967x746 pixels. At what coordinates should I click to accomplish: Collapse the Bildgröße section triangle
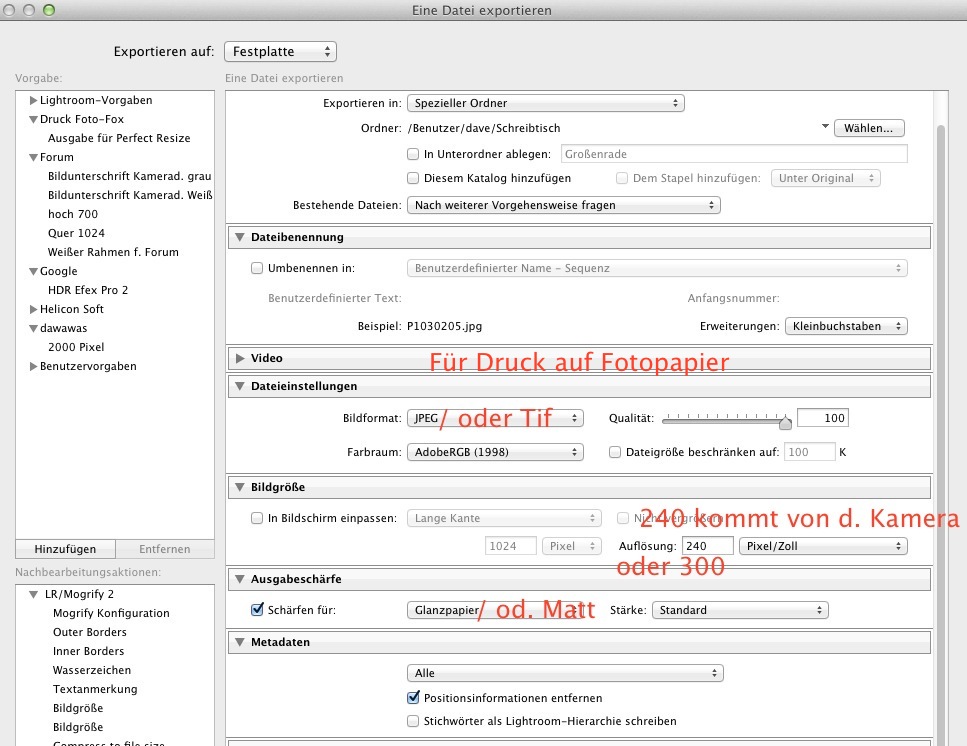coord(240,488)
